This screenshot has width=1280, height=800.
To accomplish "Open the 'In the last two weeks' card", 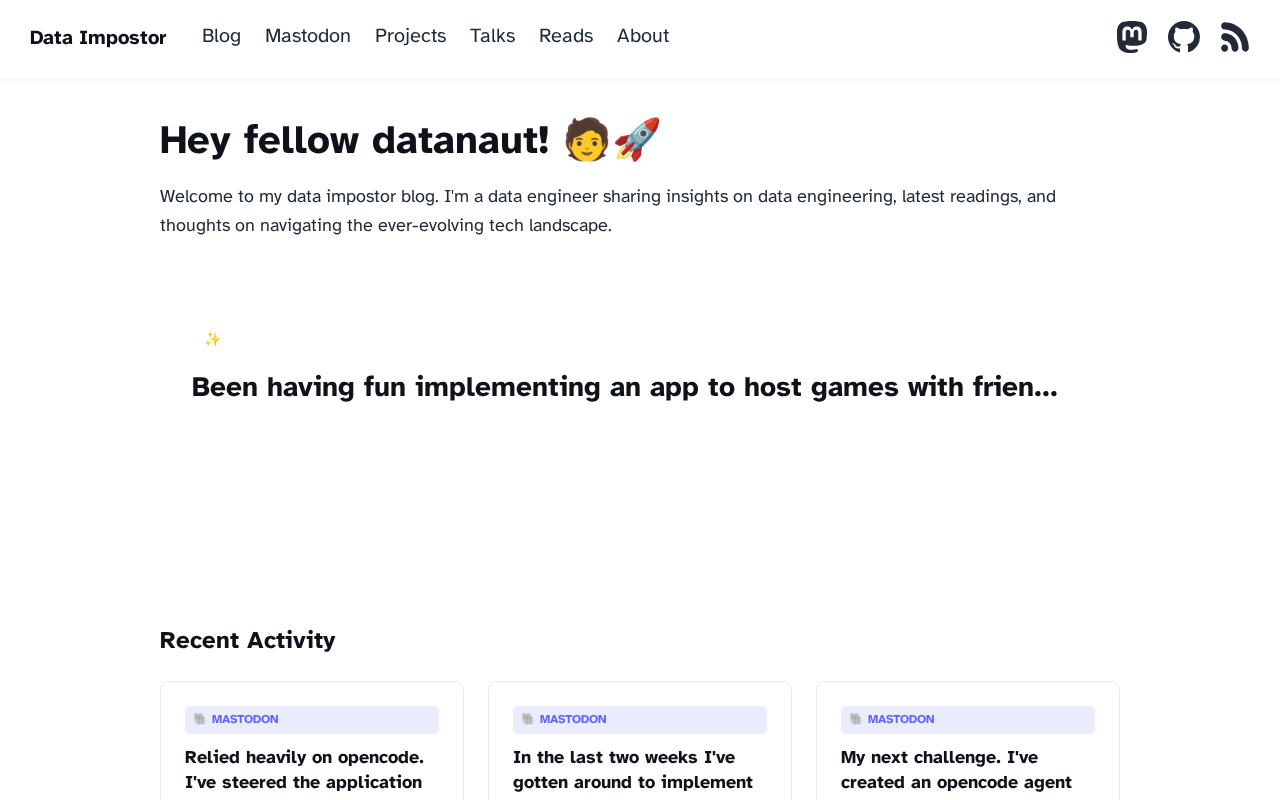I will tap(640, 741).
